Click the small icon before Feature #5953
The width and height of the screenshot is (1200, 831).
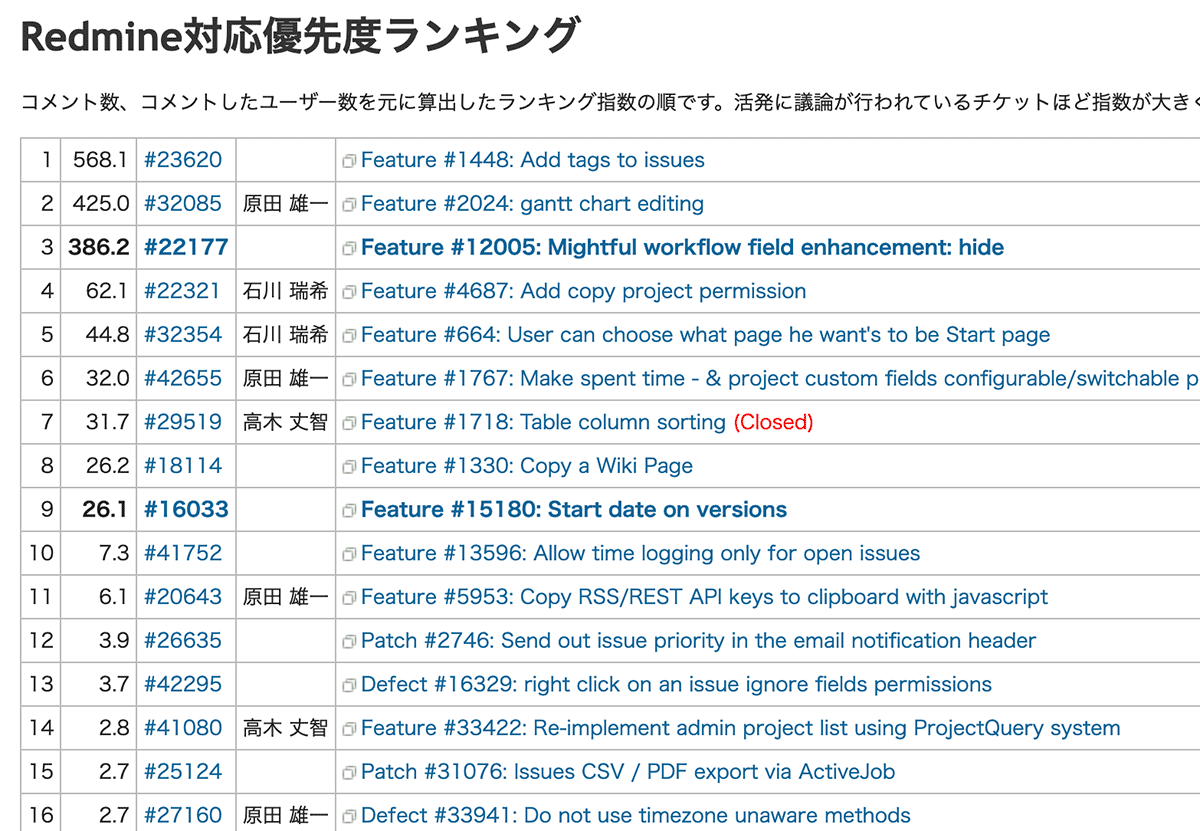pyautogui.click(x=349, y=598)
